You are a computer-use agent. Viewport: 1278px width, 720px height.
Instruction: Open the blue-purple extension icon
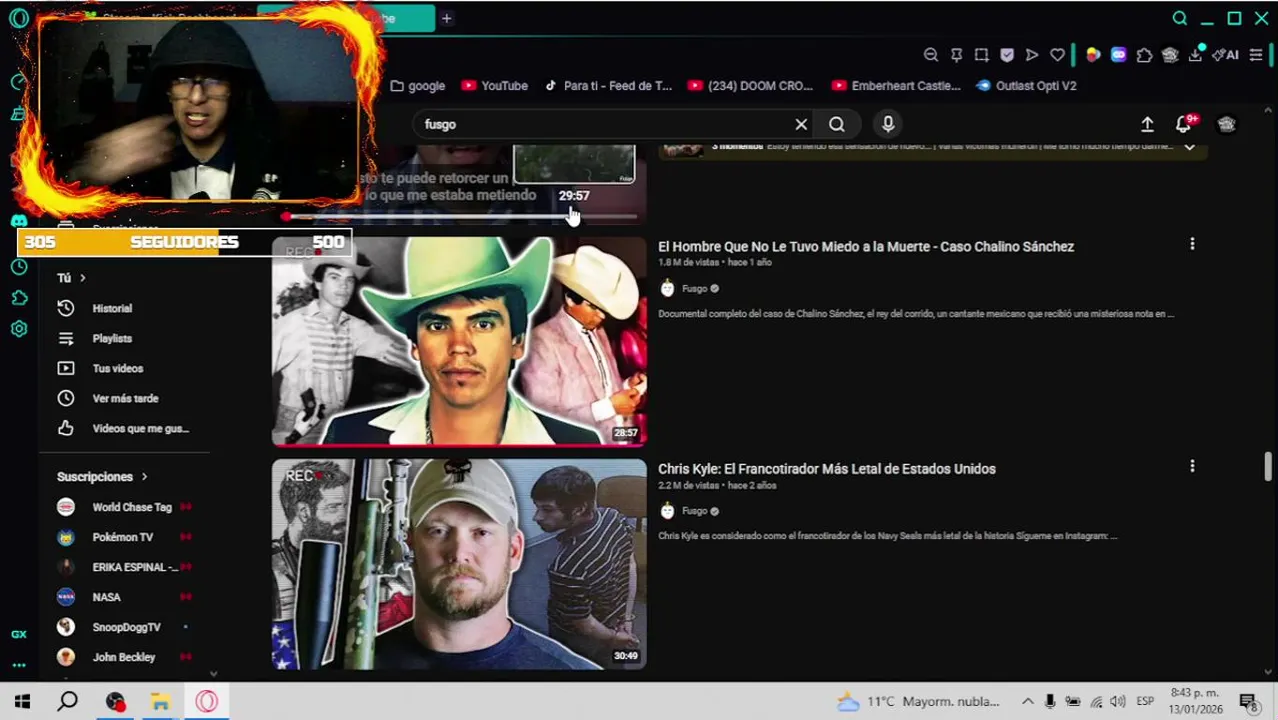coord(1119,55)
